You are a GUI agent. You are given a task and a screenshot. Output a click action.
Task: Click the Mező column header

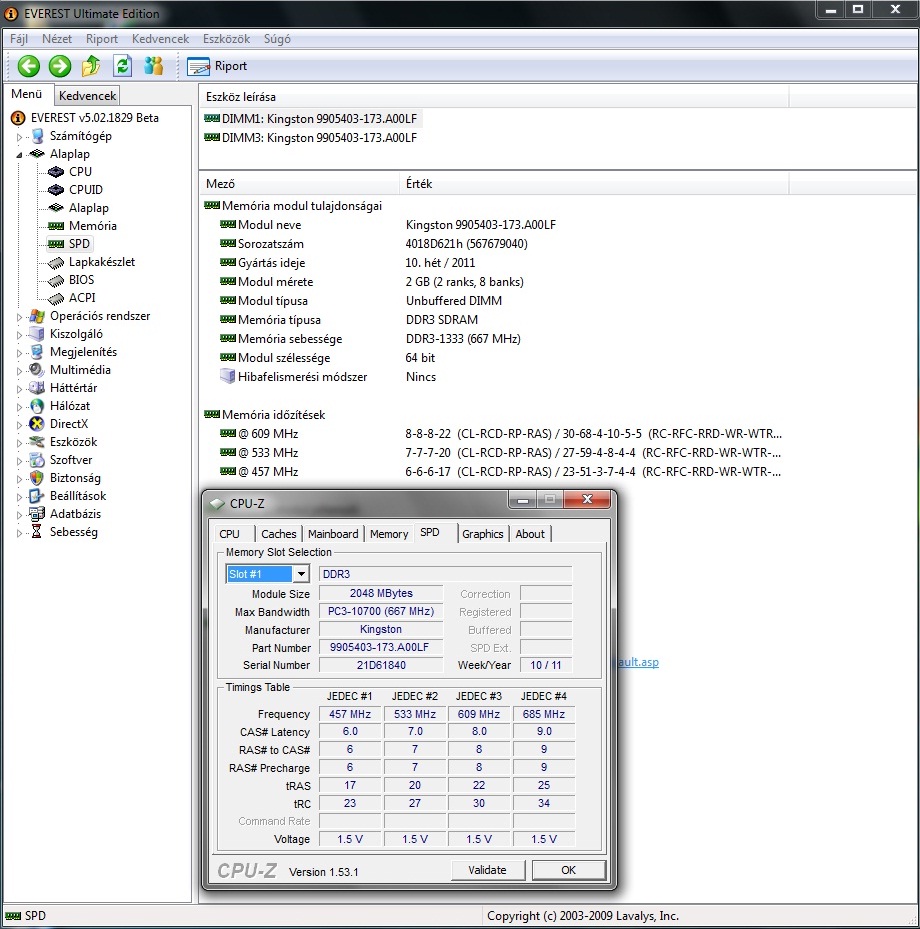tap(300, 184)
